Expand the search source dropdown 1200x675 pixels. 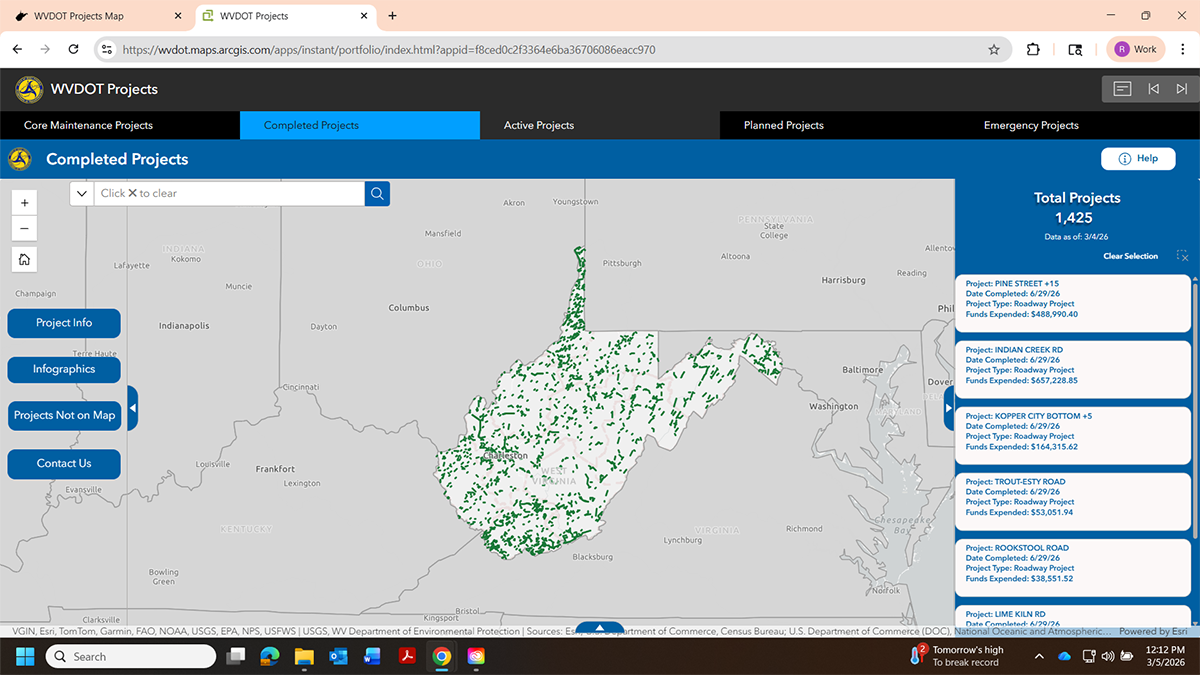(x=82, y=193)
